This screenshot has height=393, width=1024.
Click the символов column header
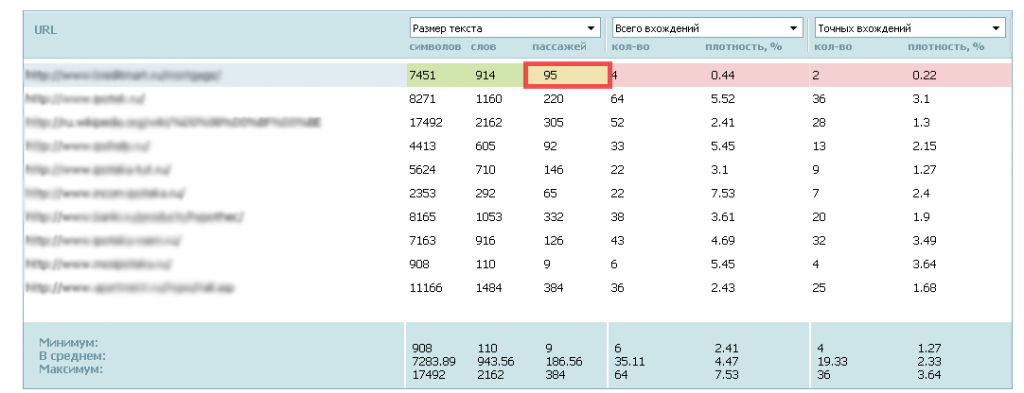click(x=435, y=47)
